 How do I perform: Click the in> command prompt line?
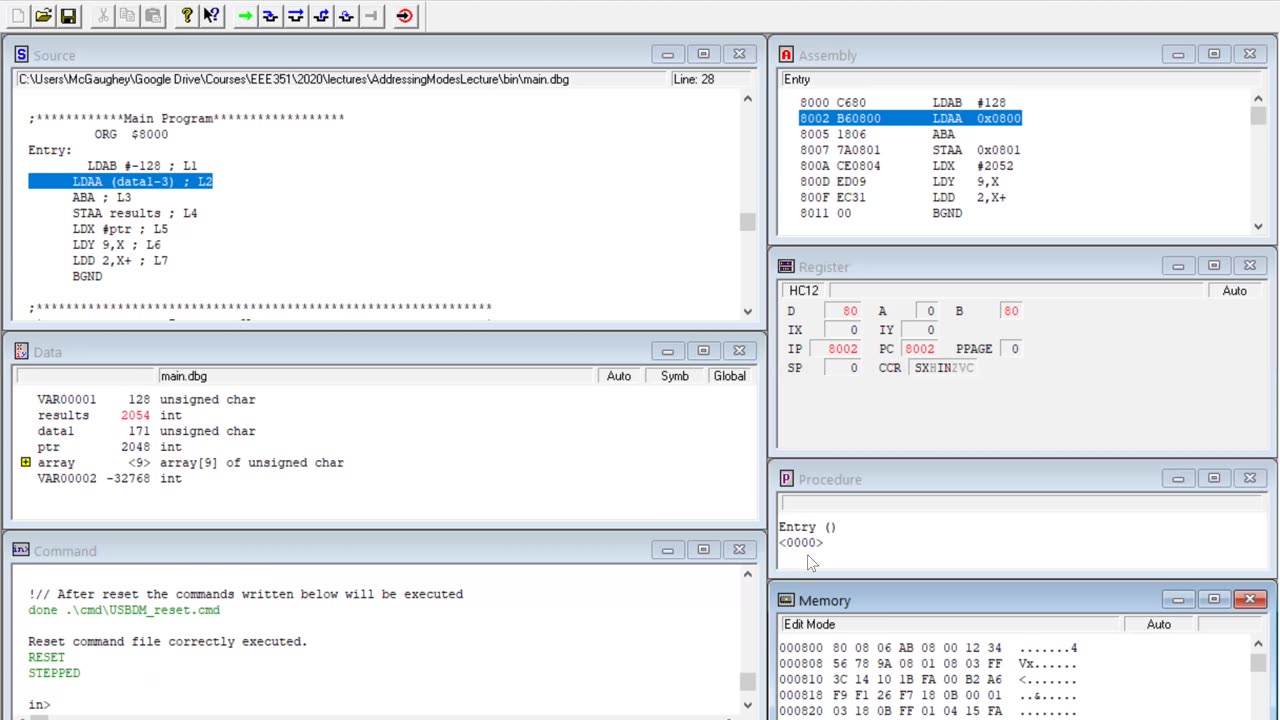[39, 705]
